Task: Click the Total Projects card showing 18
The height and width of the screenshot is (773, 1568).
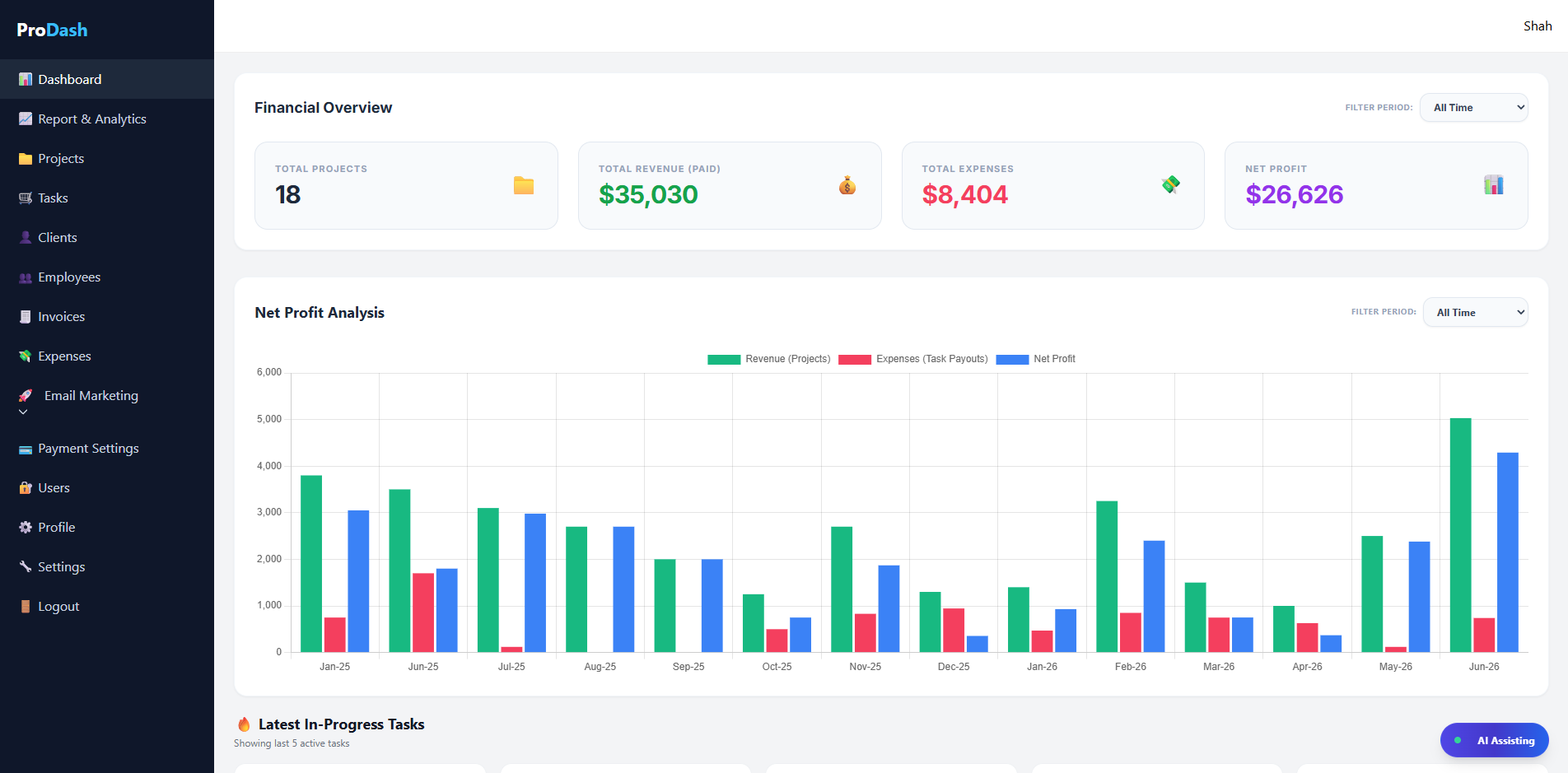Action: pos(406,185)
